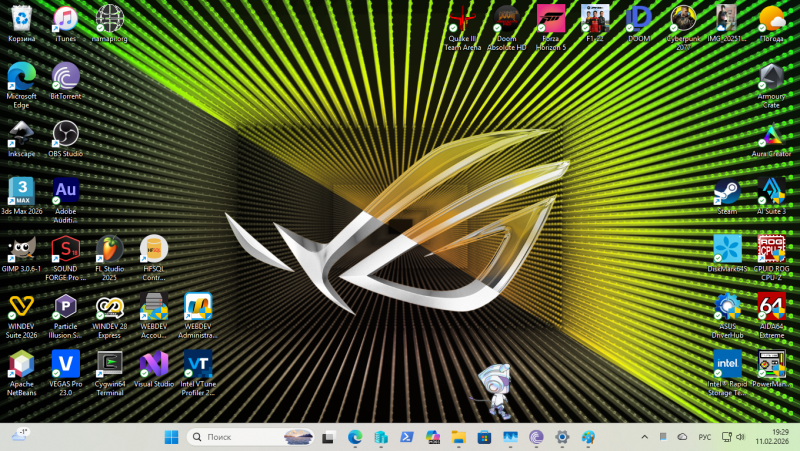Click the Visual Studio desktop icon
Viewport: 800px width, 451px height.
(154, 364)
